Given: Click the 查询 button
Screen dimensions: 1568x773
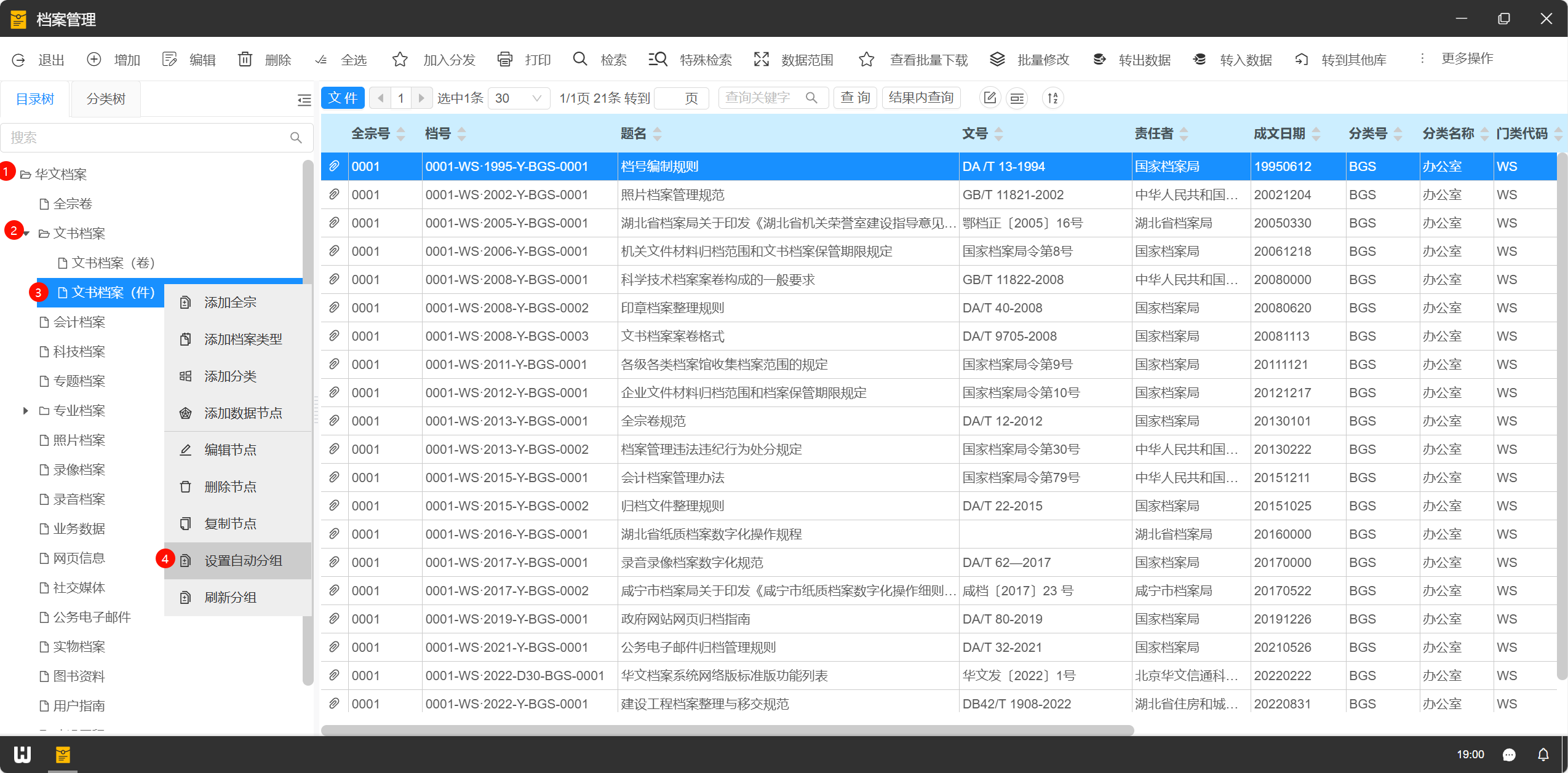Looking at the screenshot, I should click(854, 98).
